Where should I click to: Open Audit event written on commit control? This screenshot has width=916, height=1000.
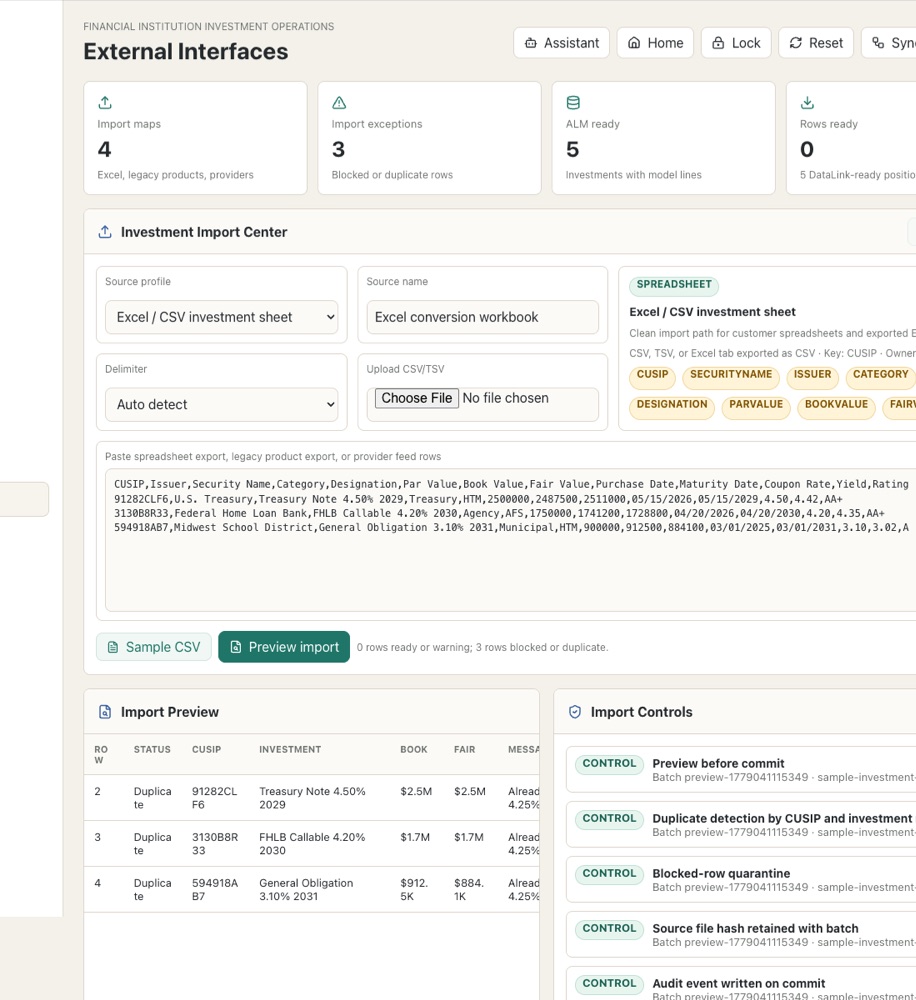741,985
